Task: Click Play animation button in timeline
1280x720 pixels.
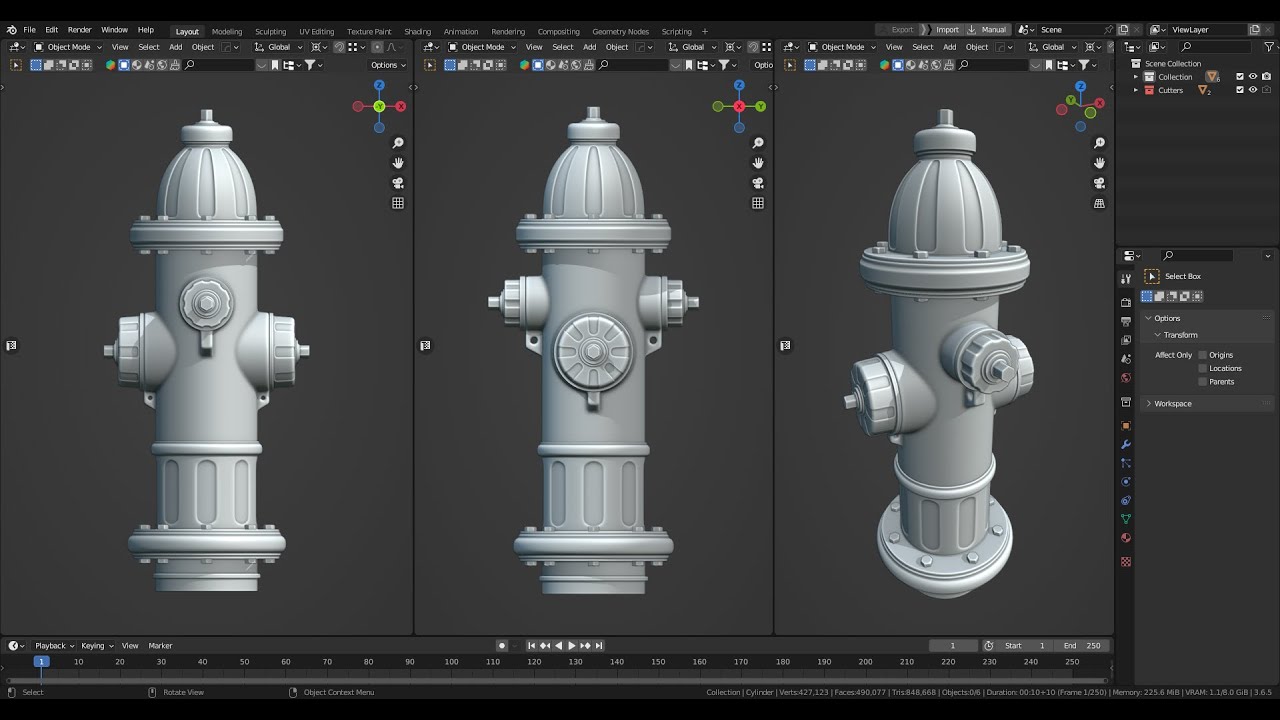Action: (572, 646)
